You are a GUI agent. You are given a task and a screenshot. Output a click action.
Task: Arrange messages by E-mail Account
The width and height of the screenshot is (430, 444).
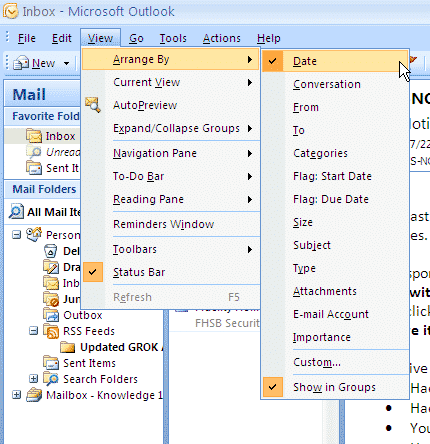pyautogui.click(x=335, y=314)
